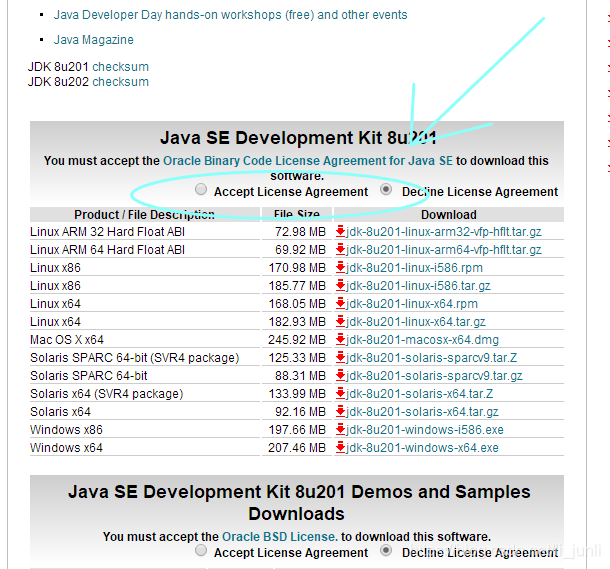Select Accept License Agreement for Demos and Samples
The width and height of the screenshot is (610, 569).
tap(201, 550)
